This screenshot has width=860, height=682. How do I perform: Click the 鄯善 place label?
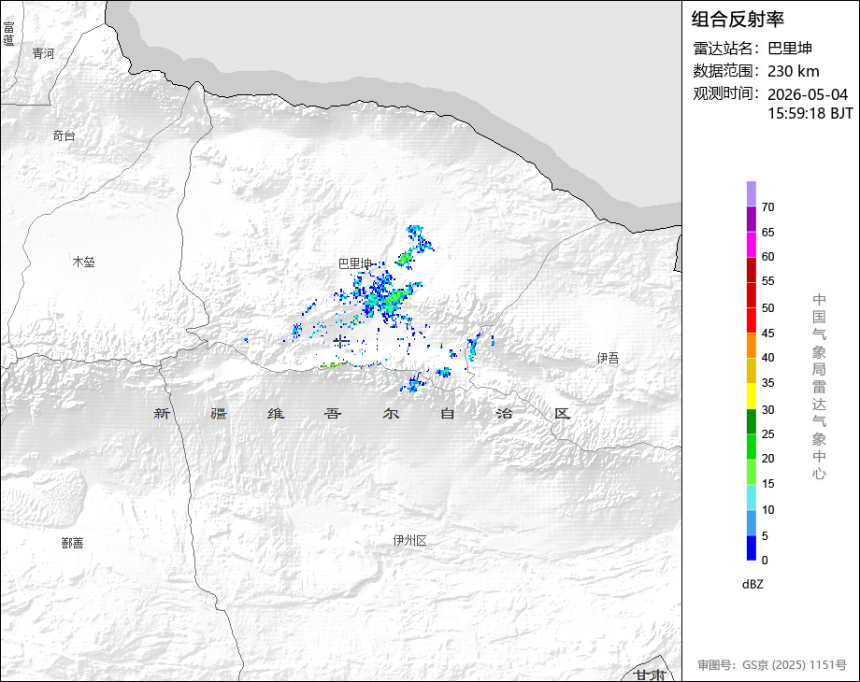tap(72, 543)
